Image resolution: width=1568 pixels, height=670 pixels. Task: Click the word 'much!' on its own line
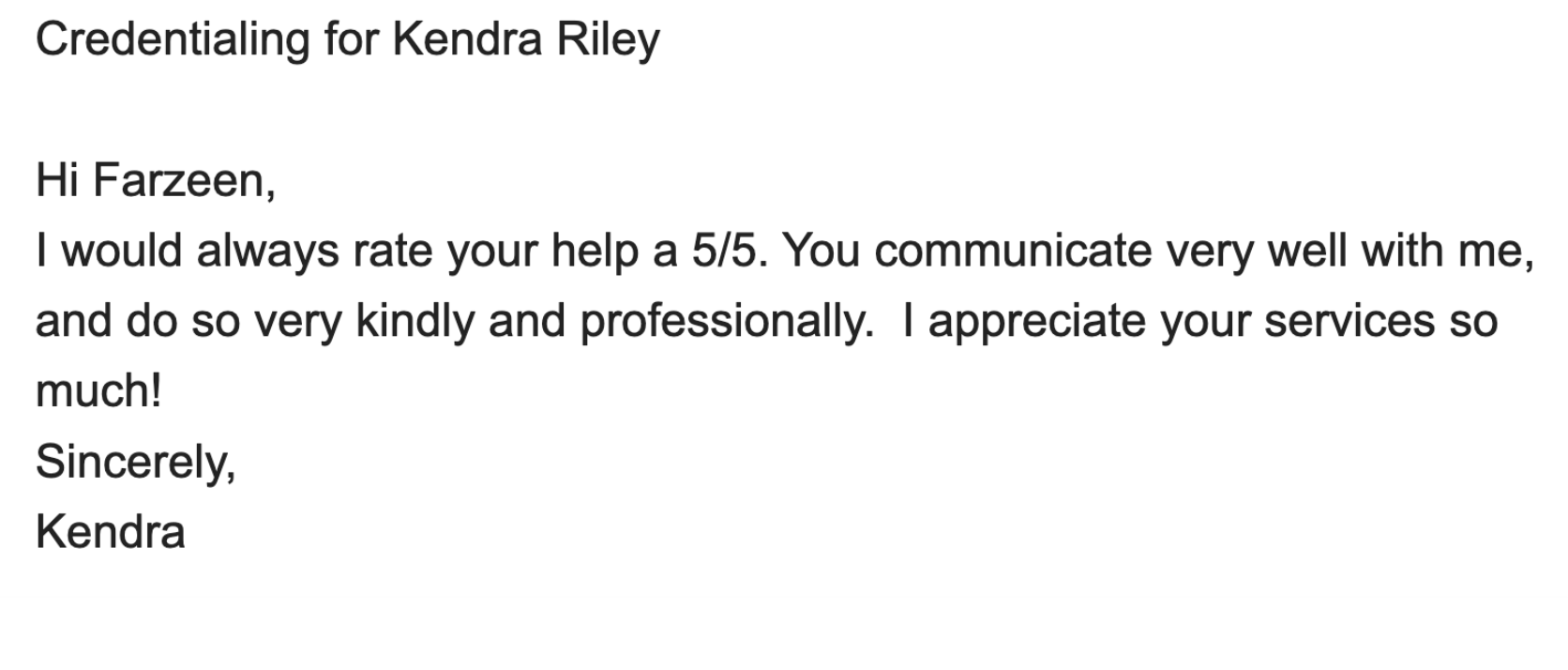pyautogui.click(x=98, y=391)
